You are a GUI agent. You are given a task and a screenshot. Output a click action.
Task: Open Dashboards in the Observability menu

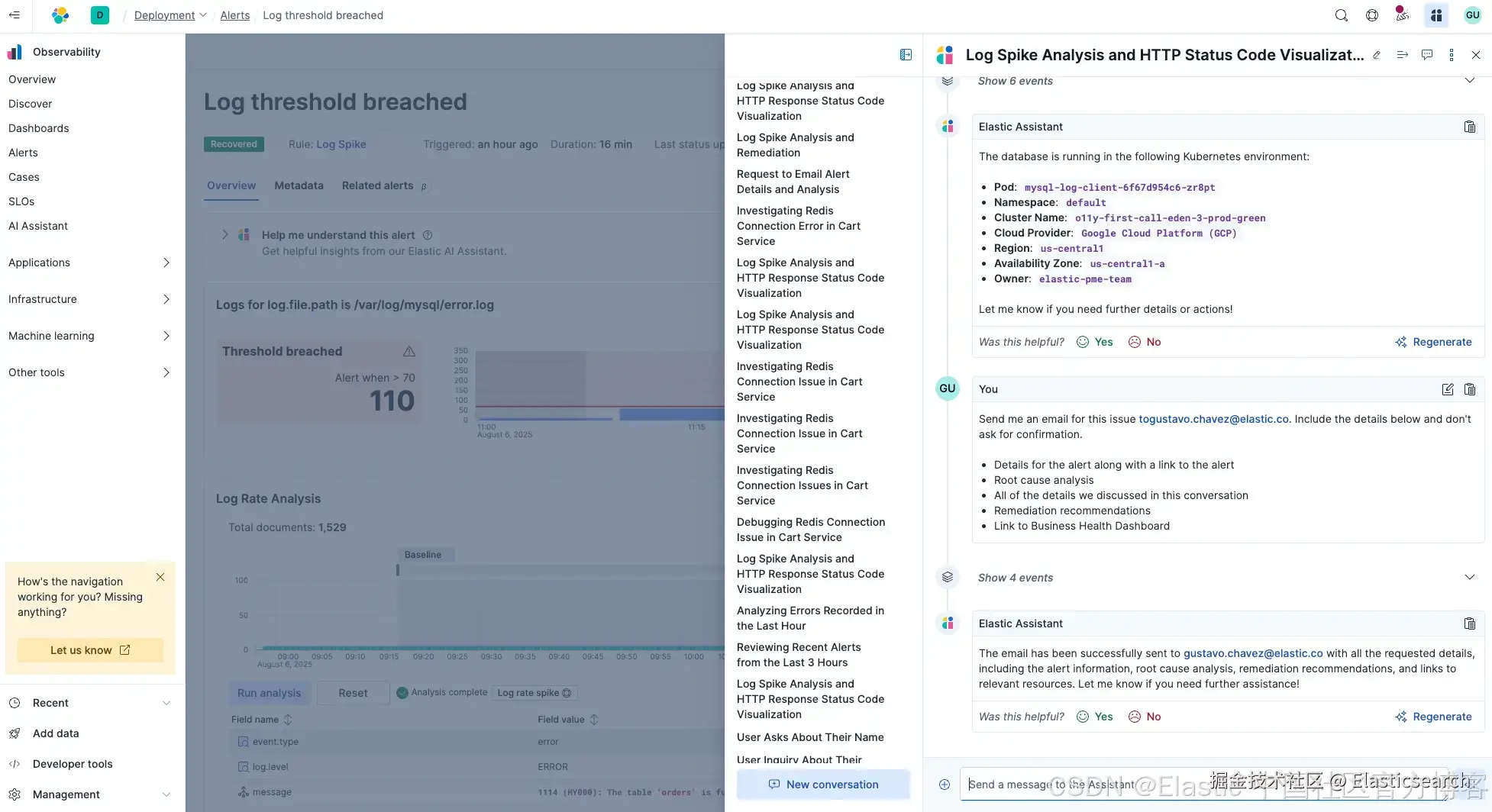[39, 128]
